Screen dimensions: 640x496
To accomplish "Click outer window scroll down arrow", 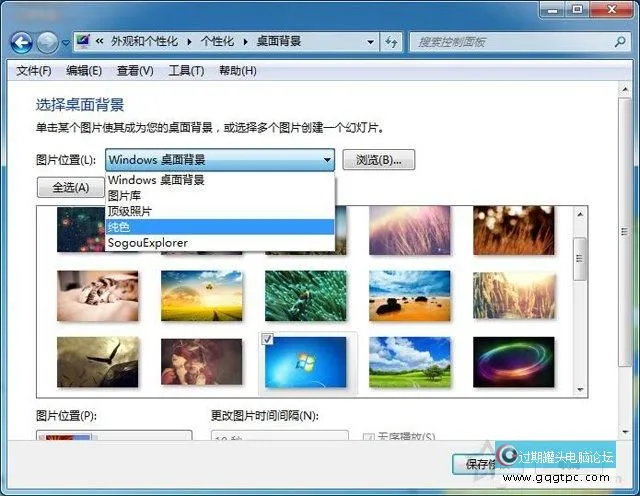I will click(625, 432).
